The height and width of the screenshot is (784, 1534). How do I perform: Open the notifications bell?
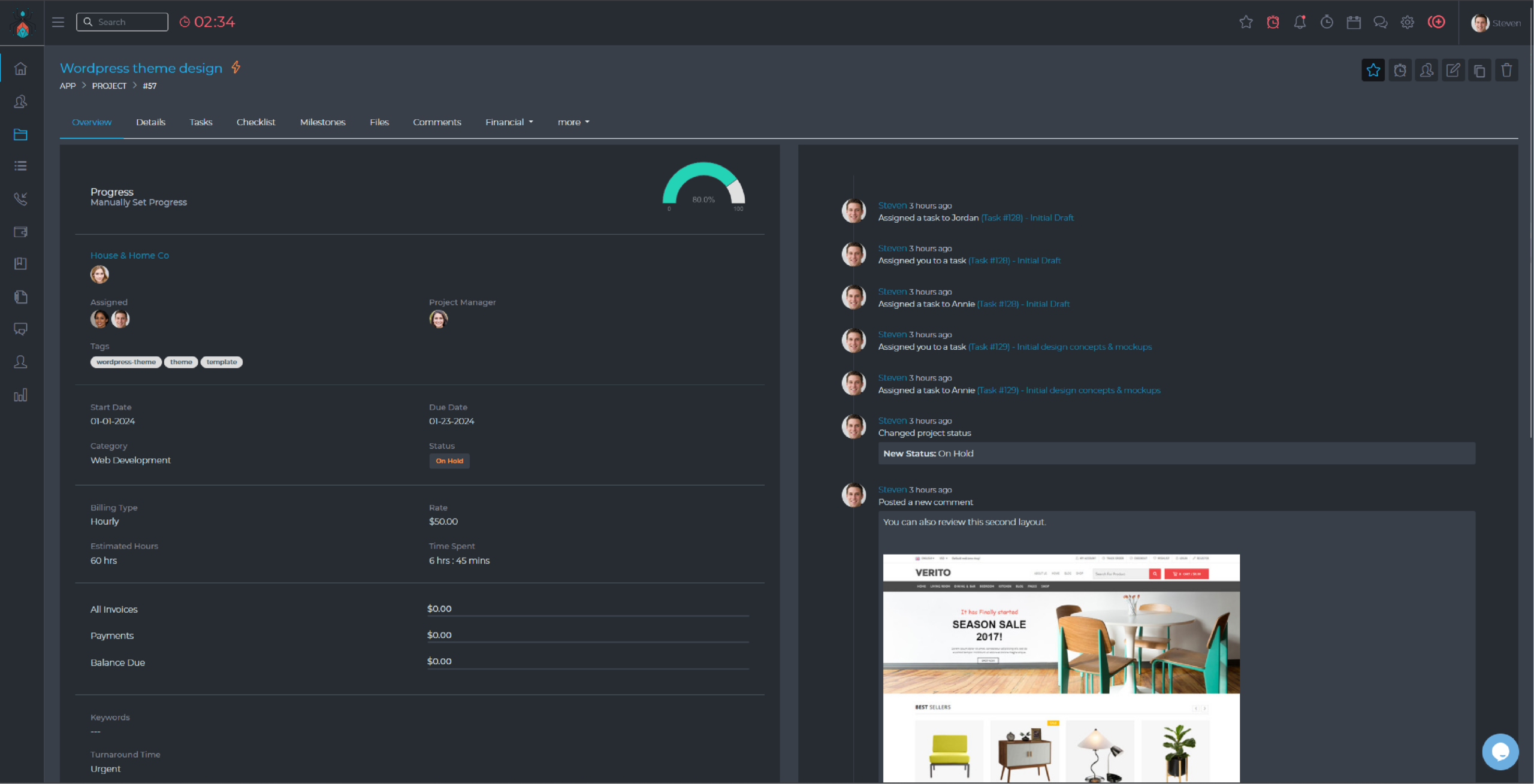coord(1300,22)
